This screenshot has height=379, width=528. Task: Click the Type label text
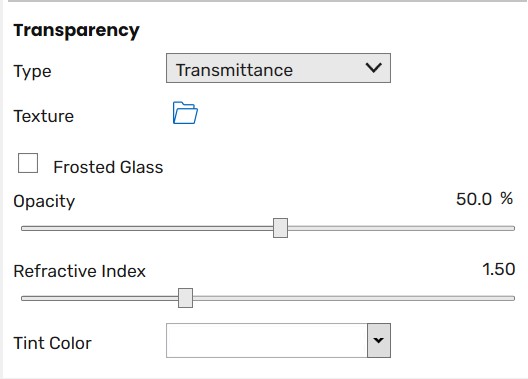coord(32,71)
